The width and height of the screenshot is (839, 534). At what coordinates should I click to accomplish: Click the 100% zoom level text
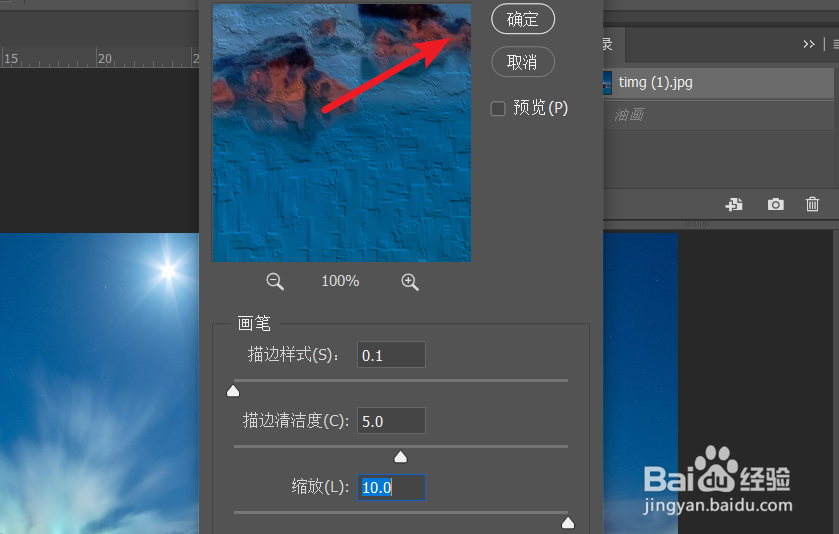(x=340, y=281)
